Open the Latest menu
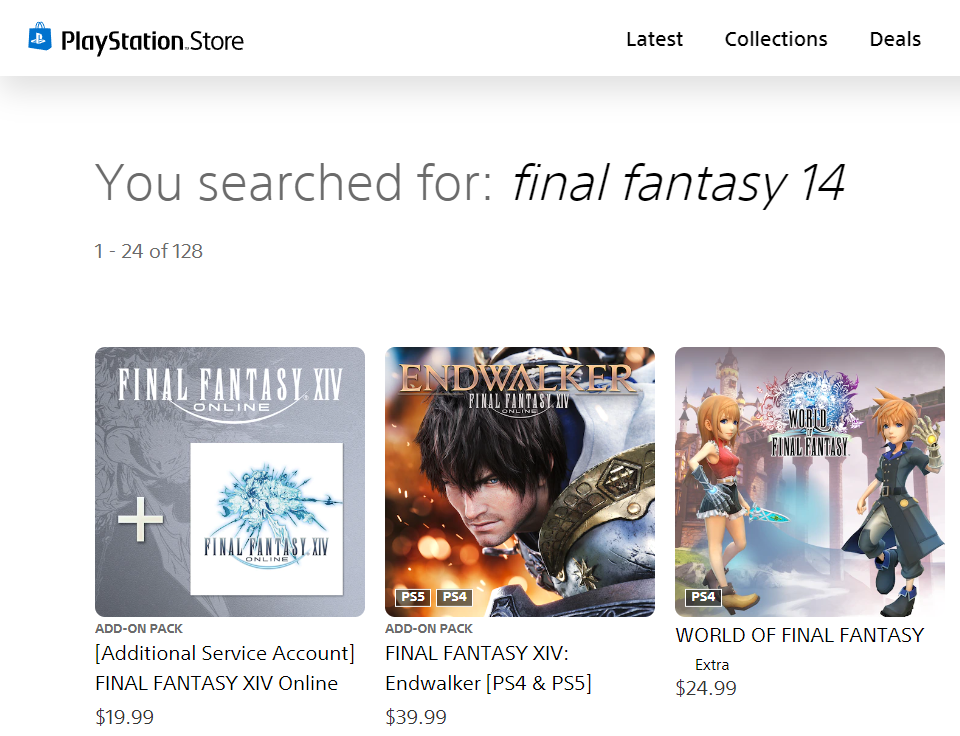This screenshot has width=960, height=736. [x=654, y=39]
